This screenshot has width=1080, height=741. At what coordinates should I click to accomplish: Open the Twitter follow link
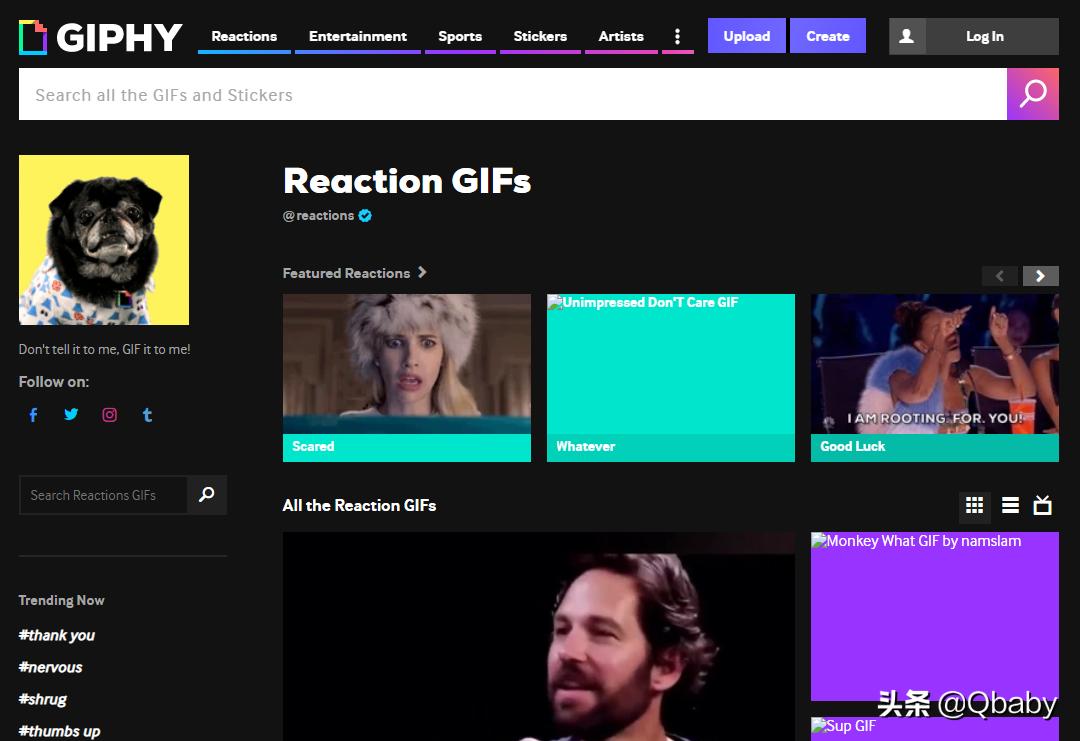(71, 415)
